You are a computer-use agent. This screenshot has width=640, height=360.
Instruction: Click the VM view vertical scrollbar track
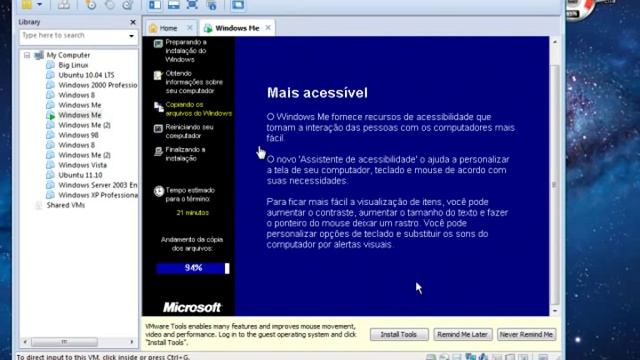(555, 176)
